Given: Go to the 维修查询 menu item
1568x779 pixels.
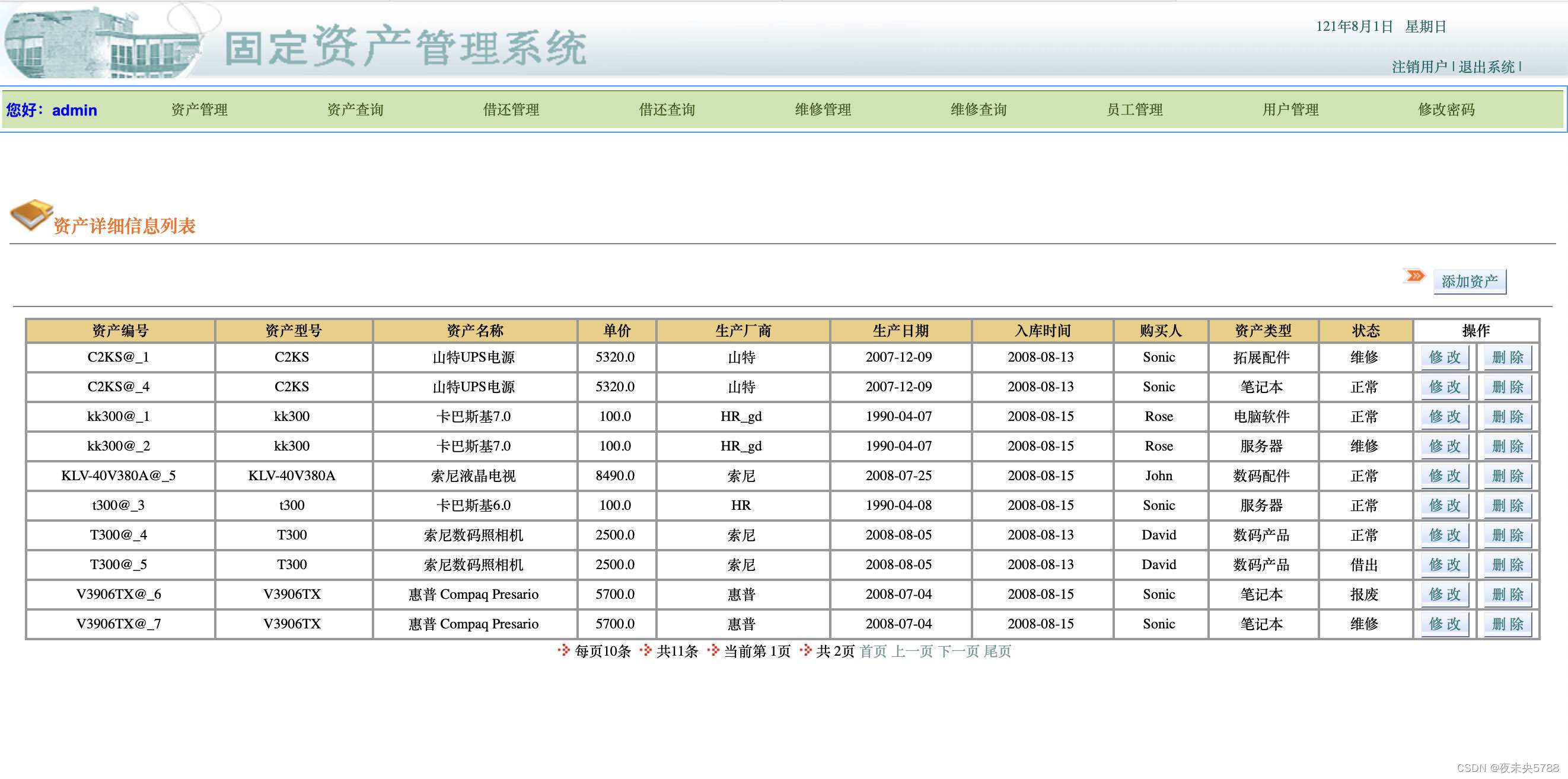Looking at the screenshot, I should [978, 110].
